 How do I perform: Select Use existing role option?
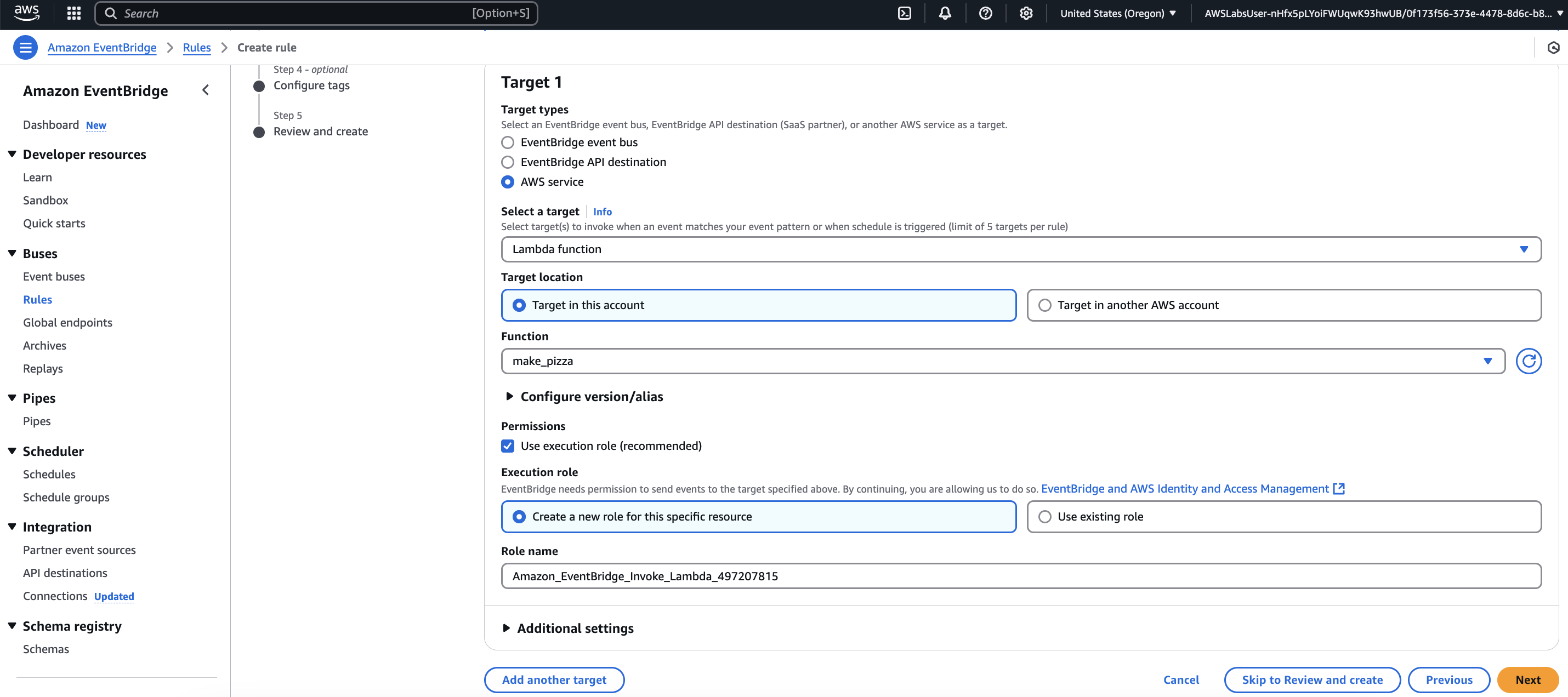click(x=1284, y=516)
